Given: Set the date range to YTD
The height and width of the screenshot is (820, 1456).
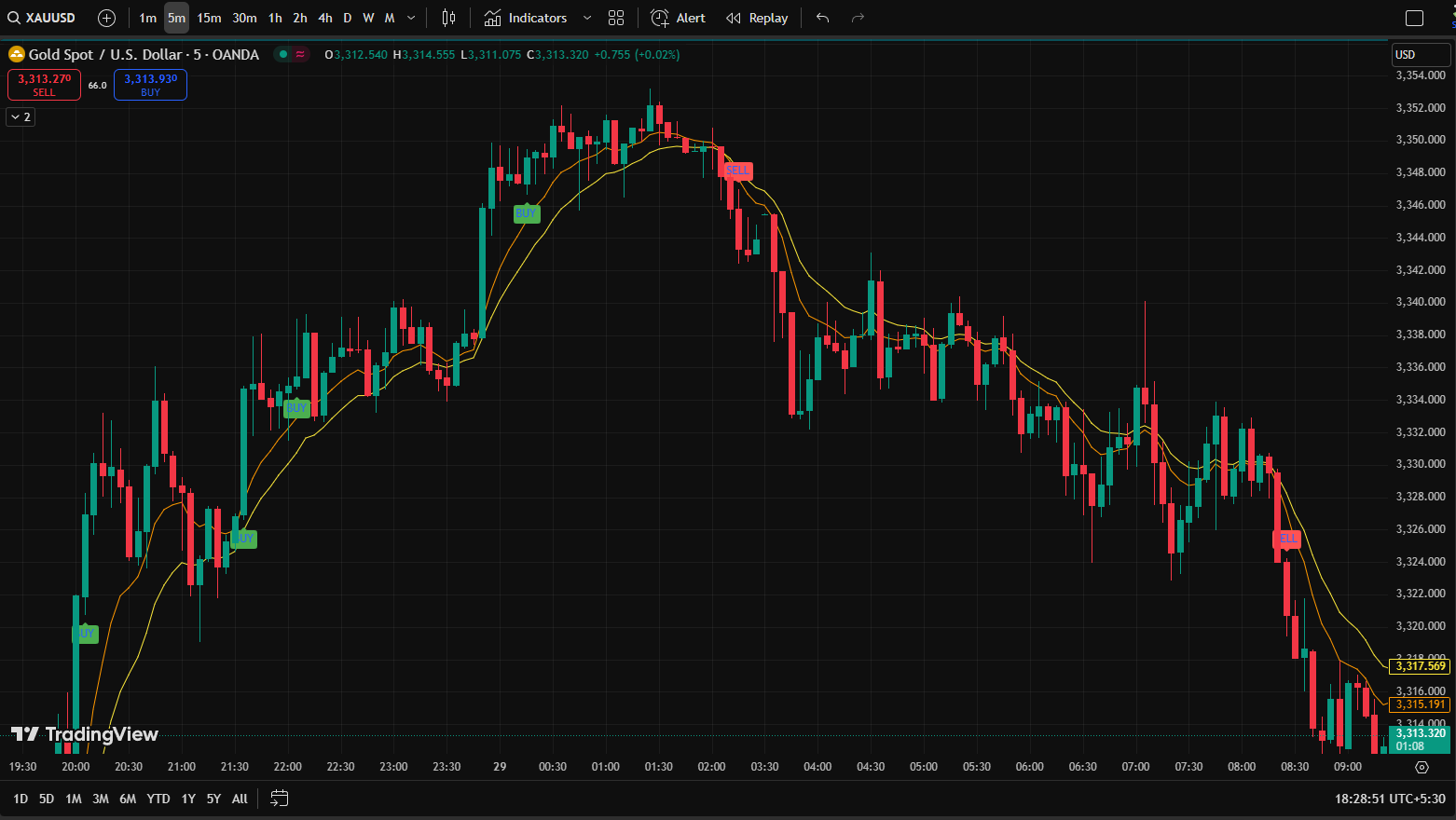Looking at the screenshot, I should pos(158,799).
